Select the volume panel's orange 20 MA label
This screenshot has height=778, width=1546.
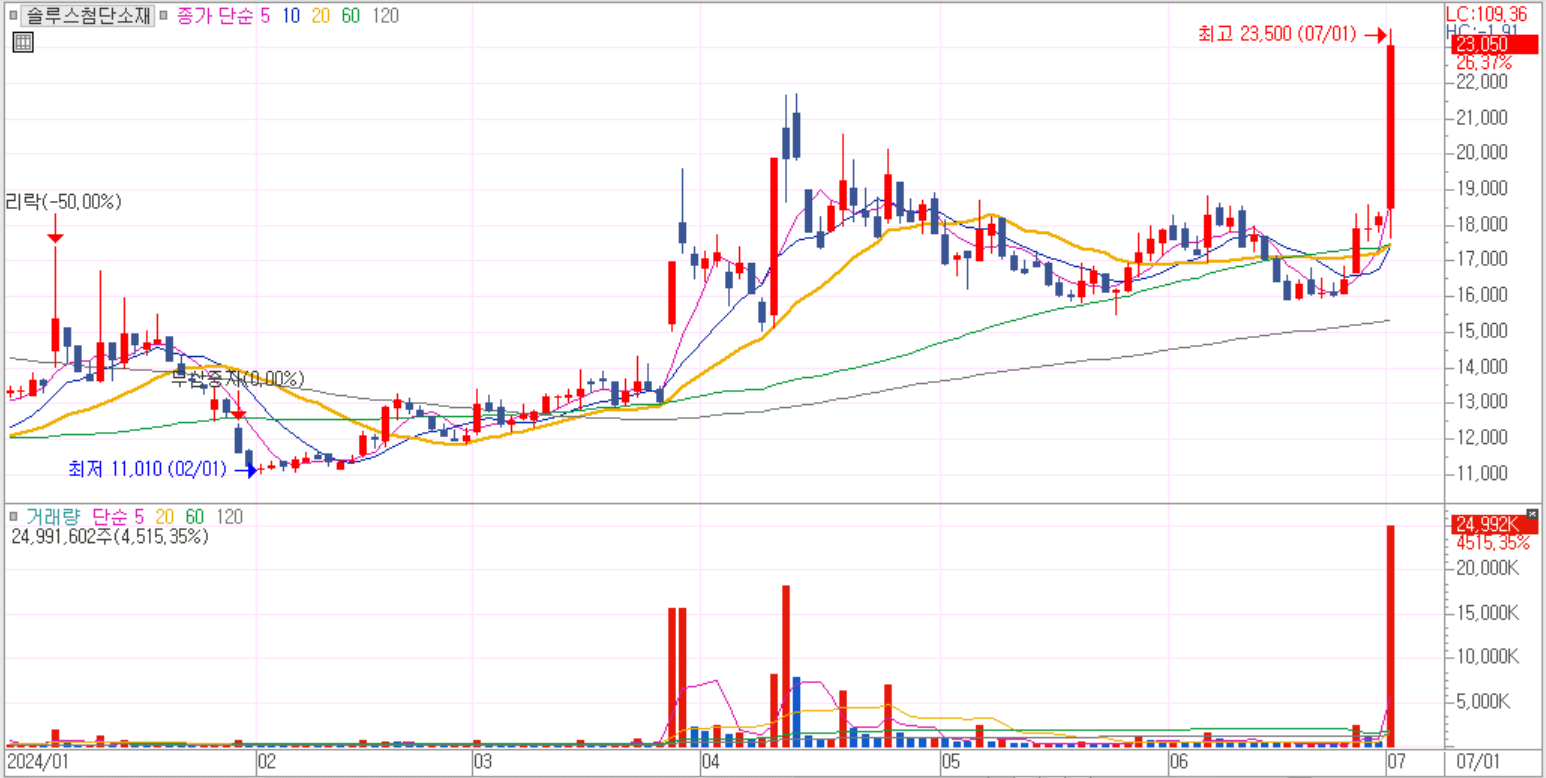[166, 517]
